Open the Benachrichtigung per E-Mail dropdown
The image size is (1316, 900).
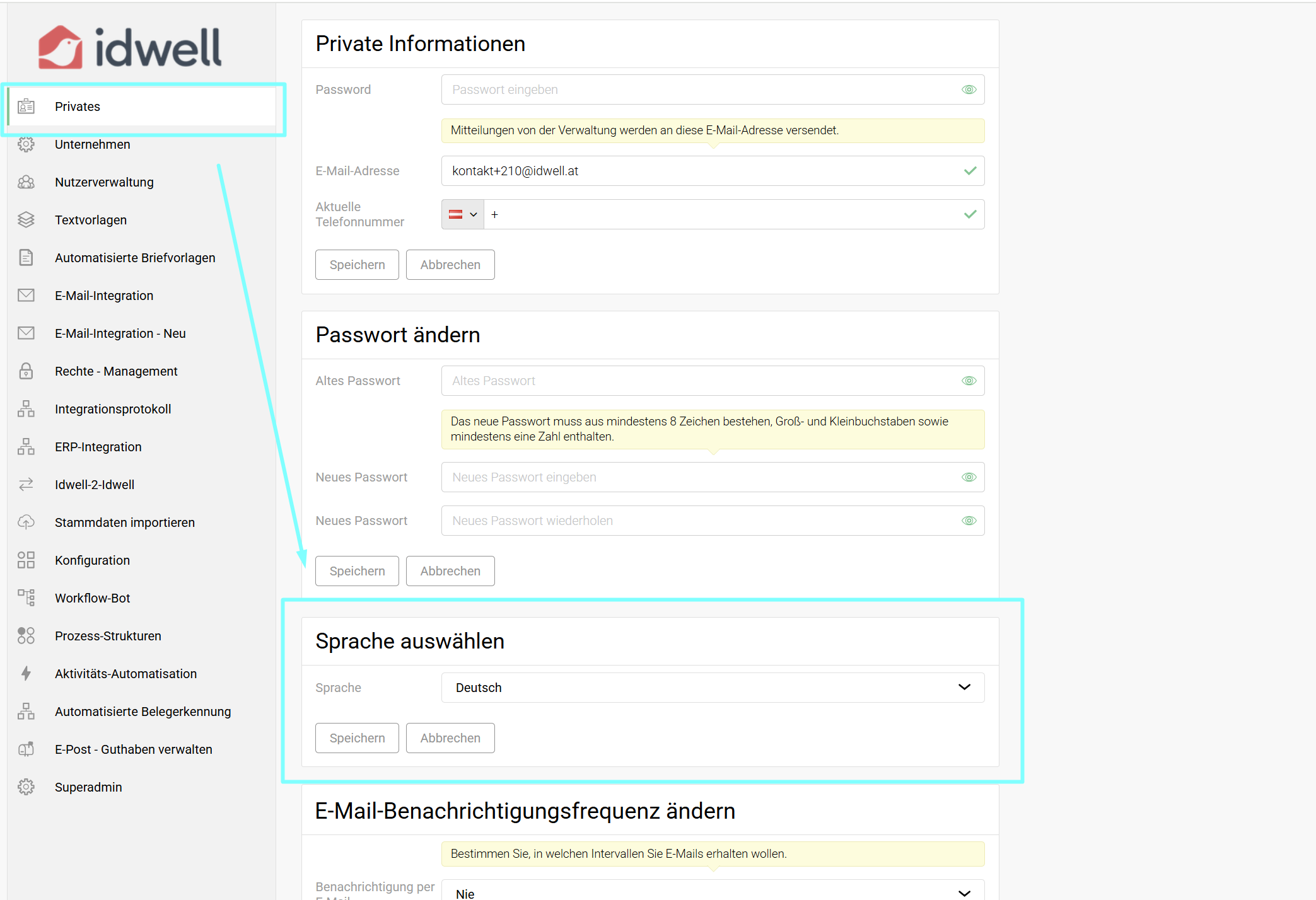tap(712, 892)
